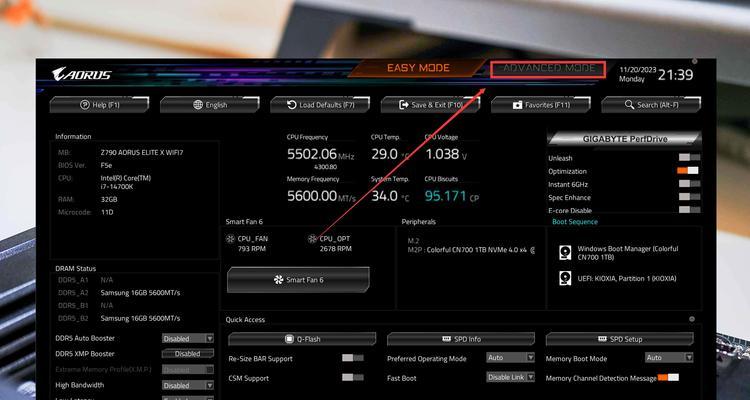Open the DDR5 Auto Booster dropdown
Screen dimensions: 750x400
(188, 338)
